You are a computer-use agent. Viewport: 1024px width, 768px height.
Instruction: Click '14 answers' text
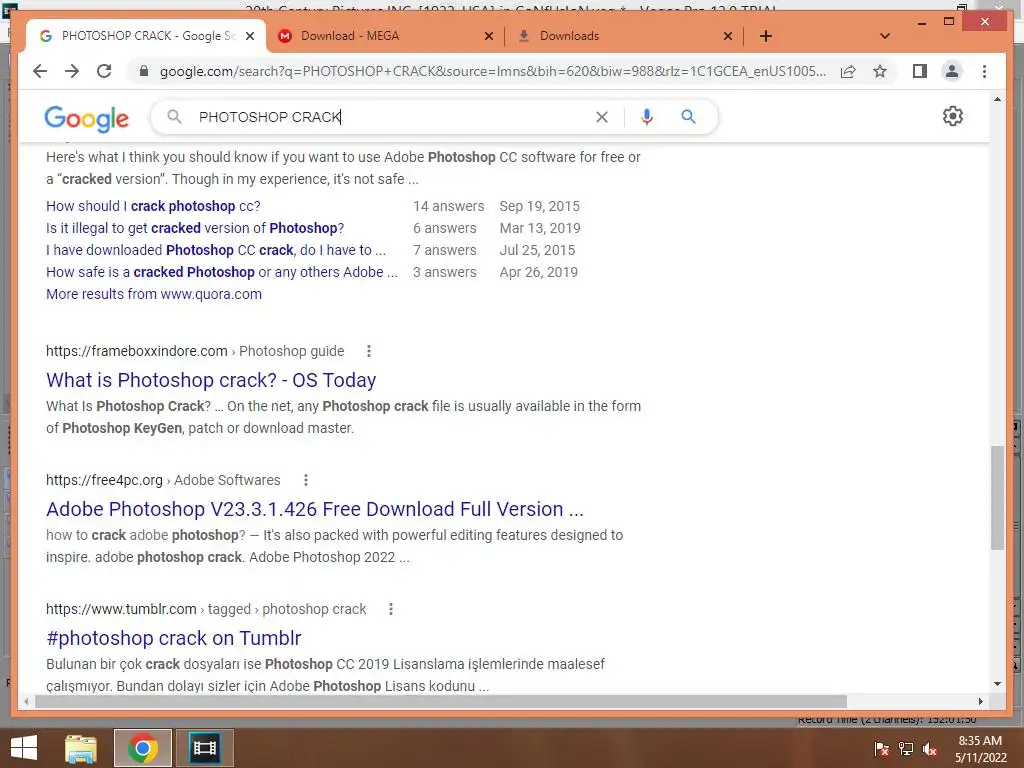[x=449, y=206]
